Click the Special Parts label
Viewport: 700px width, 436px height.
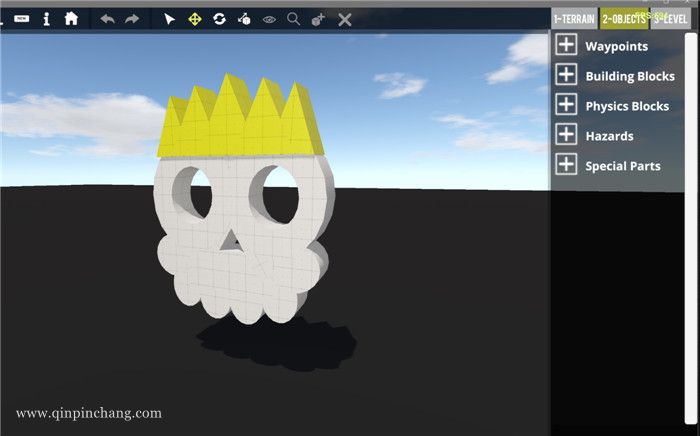click(623, 166)
